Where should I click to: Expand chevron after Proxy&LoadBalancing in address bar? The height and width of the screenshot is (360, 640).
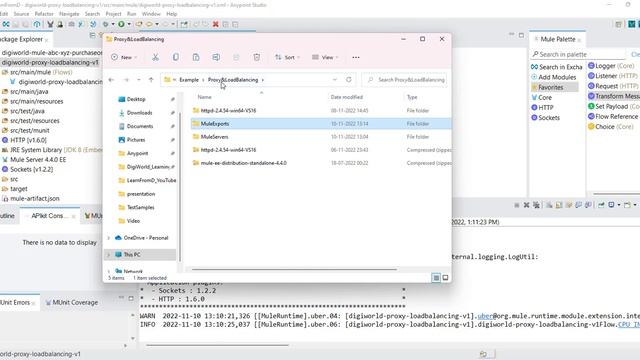point(263,80)
